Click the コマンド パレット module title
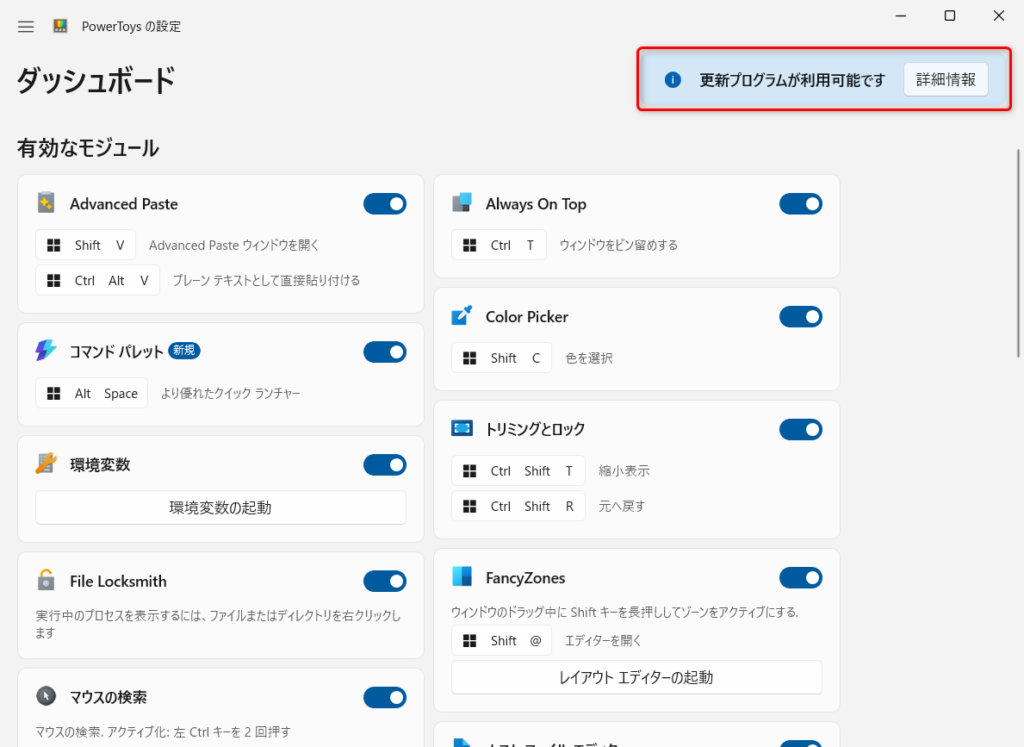Screen dimensions: 1024x747 click(116, 352)
